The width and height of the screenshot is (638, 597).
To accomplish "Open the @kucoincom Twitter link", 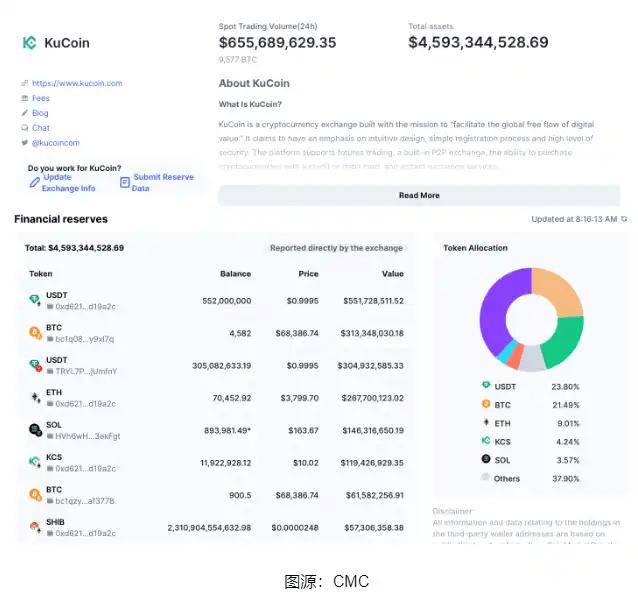I will pos(56,143).
